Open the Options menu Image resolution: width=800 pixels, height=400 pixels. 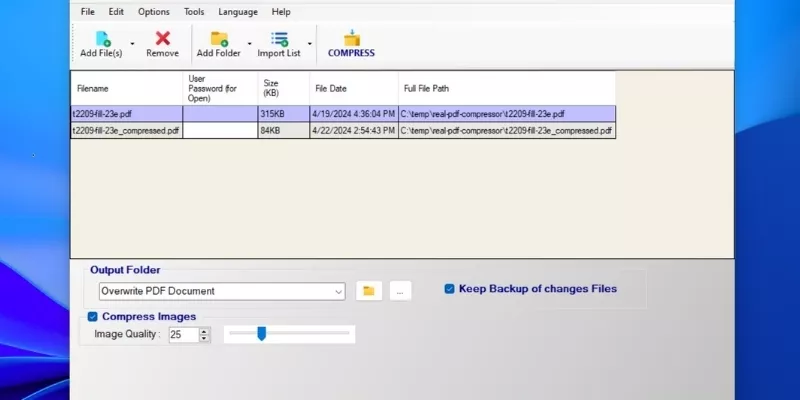click(154, 12)
